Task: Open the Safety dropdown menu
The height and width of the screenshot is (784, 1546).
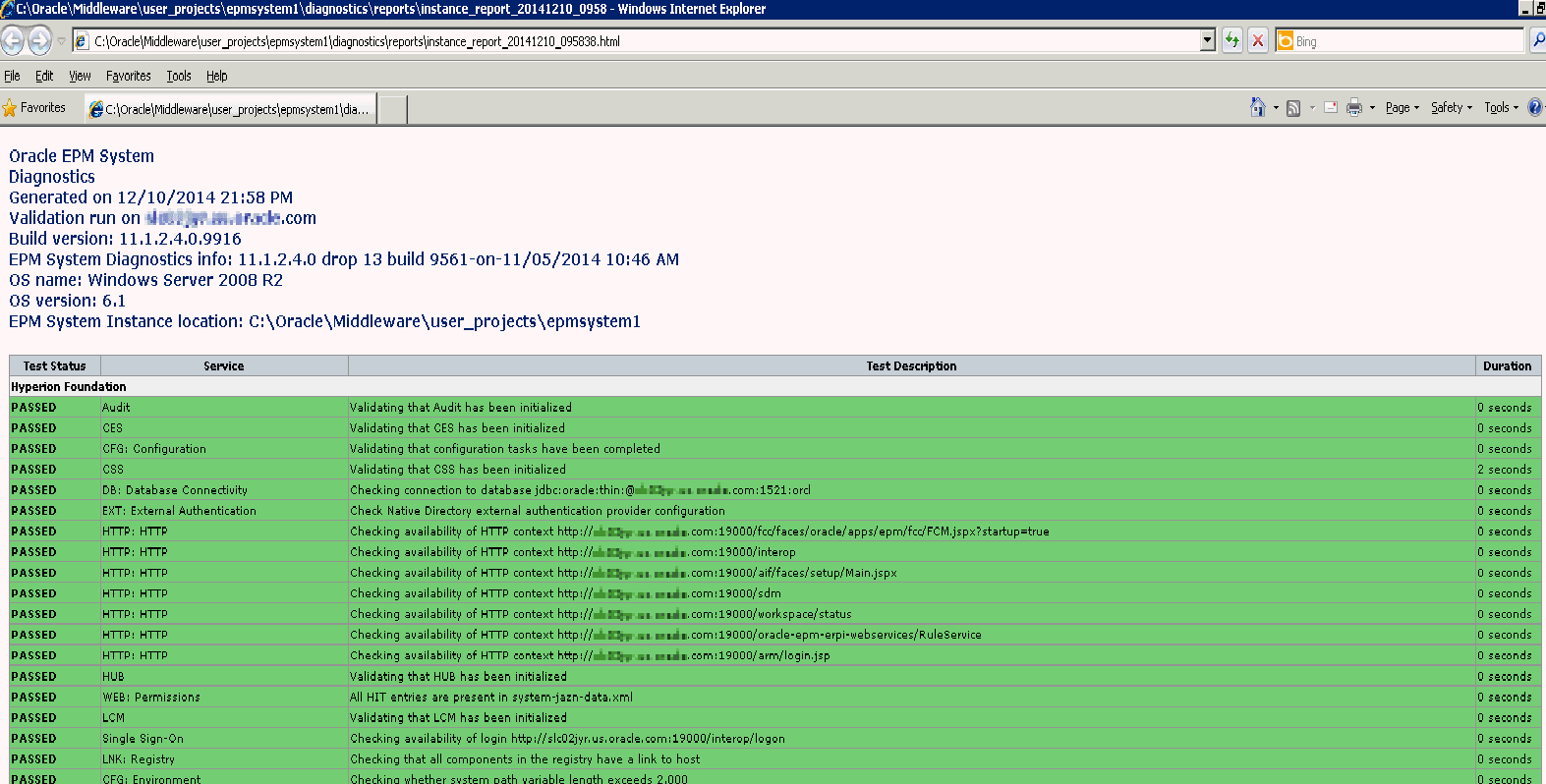Action: pyautogui.click(x=1452, y=108)
